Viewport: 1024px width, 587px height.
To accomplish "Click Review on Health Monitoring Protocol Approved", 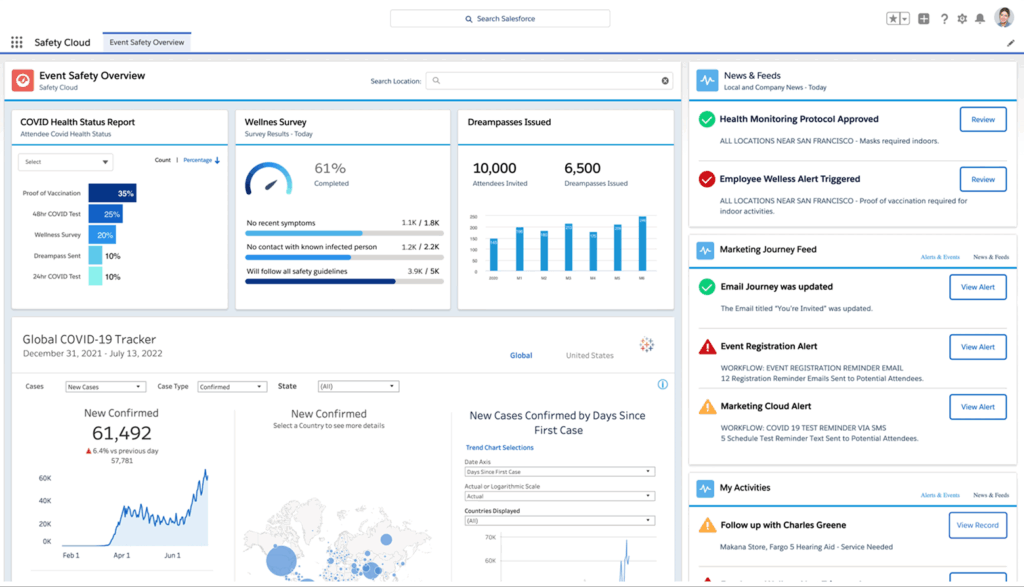I will tap(983, 119).
